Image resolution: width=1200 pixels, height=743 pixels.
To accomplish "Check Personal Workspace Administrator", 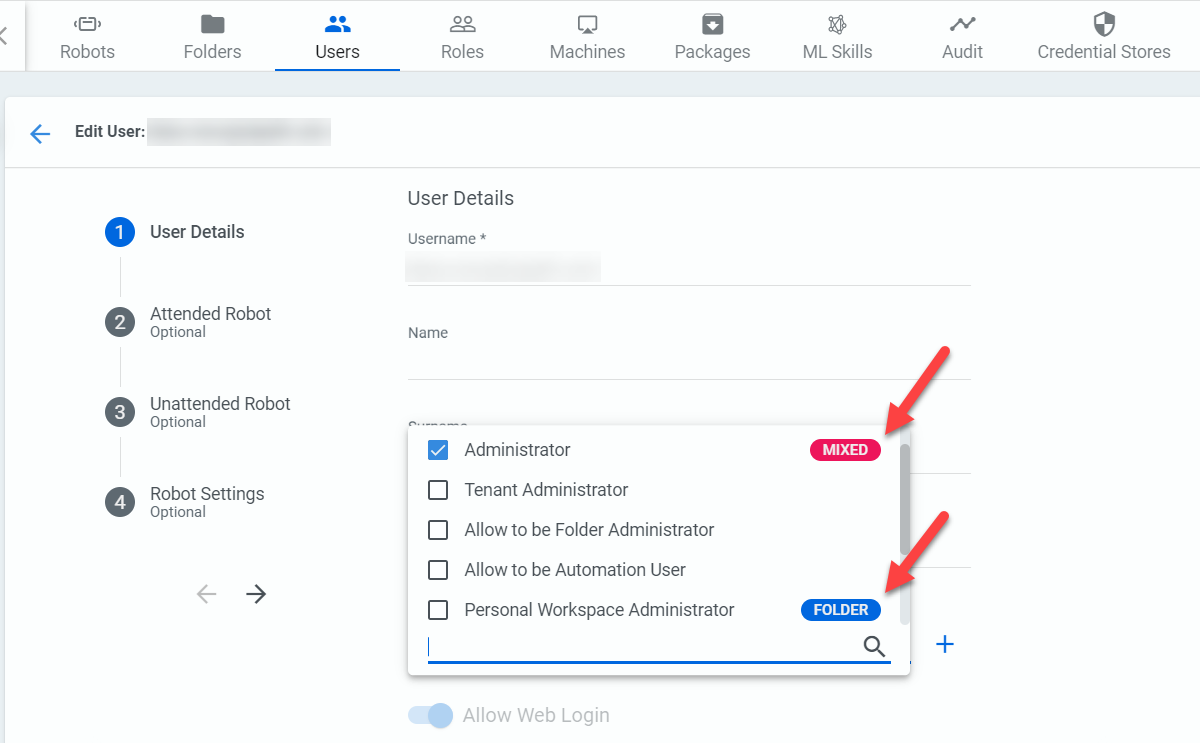I will point(438,610).
